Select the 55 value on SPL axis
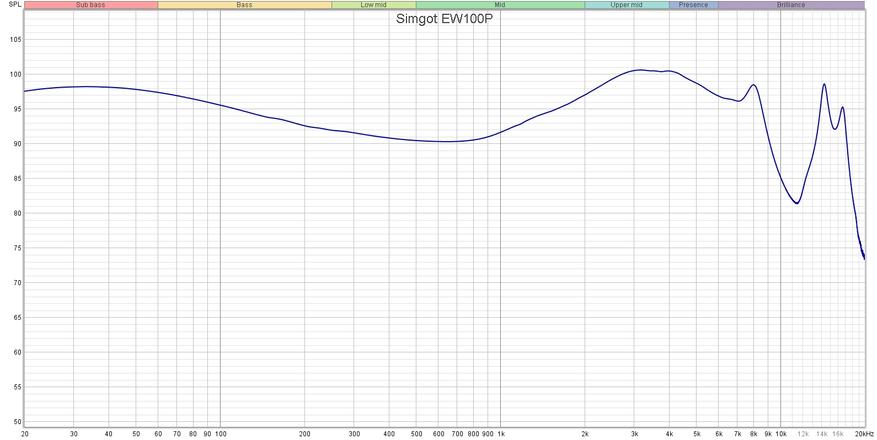 [x=17, y=387]
